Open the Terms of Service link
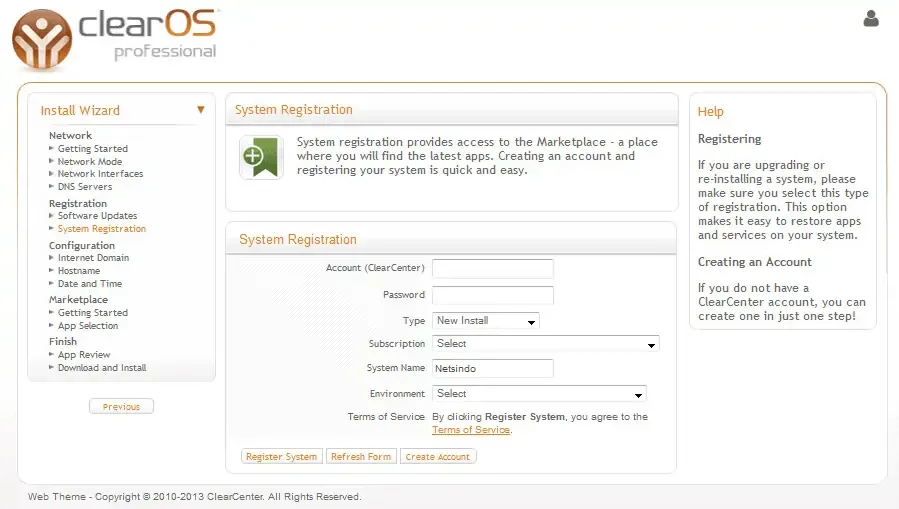Image resolution: width=899 pixels, height=509 pixels. click(471, 430)
